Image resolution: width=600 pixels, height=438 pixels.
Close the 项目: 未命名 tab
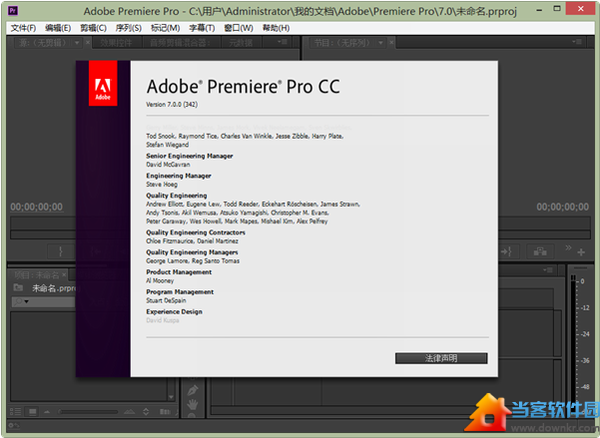coord(64,275)
